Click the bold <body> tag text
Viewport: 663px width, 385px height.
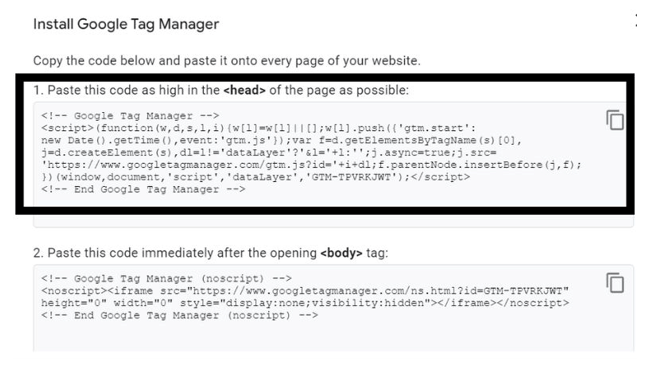coord(341,253)
